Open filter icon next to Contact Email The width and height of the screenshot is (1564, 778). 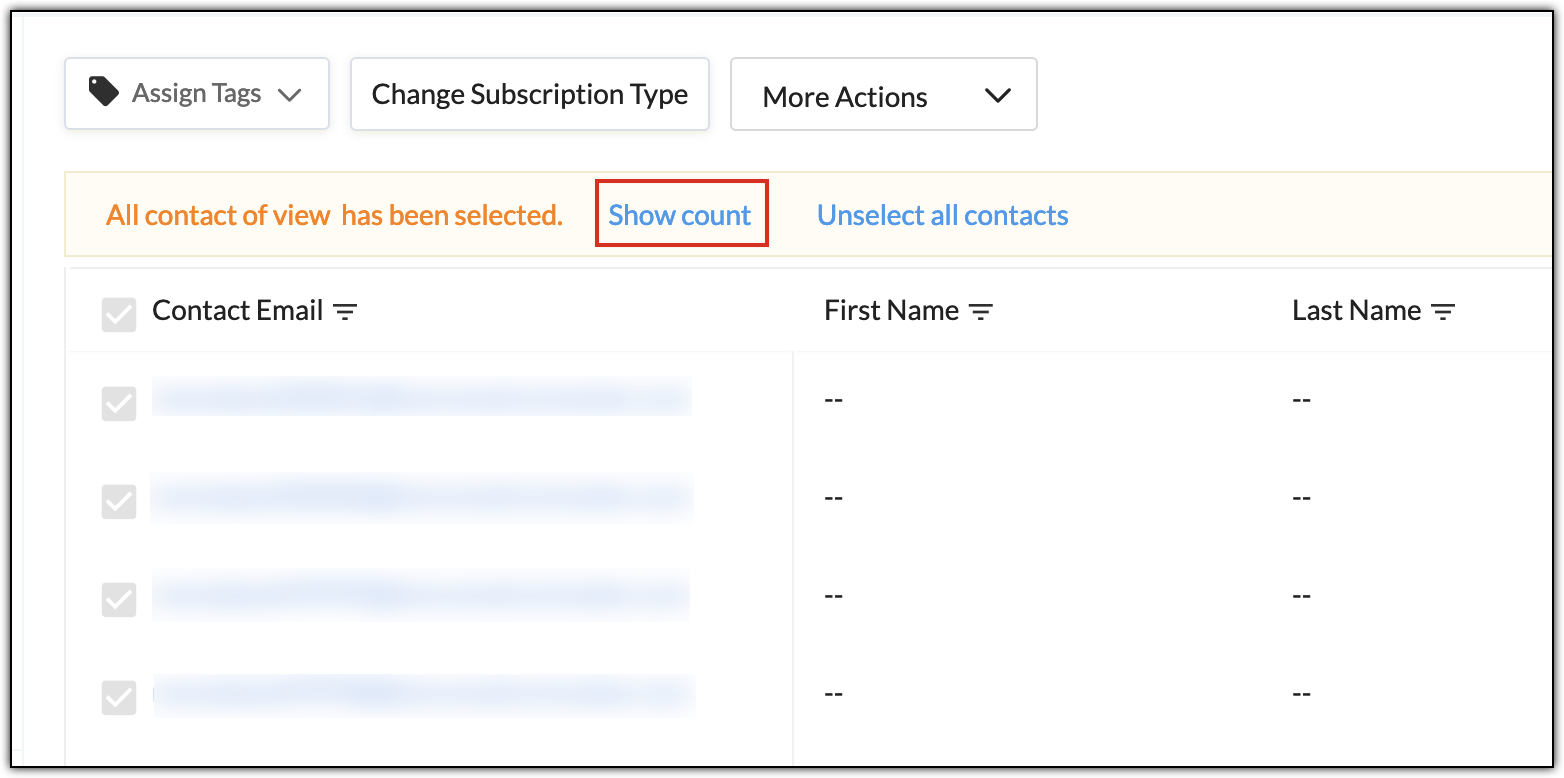345,312
